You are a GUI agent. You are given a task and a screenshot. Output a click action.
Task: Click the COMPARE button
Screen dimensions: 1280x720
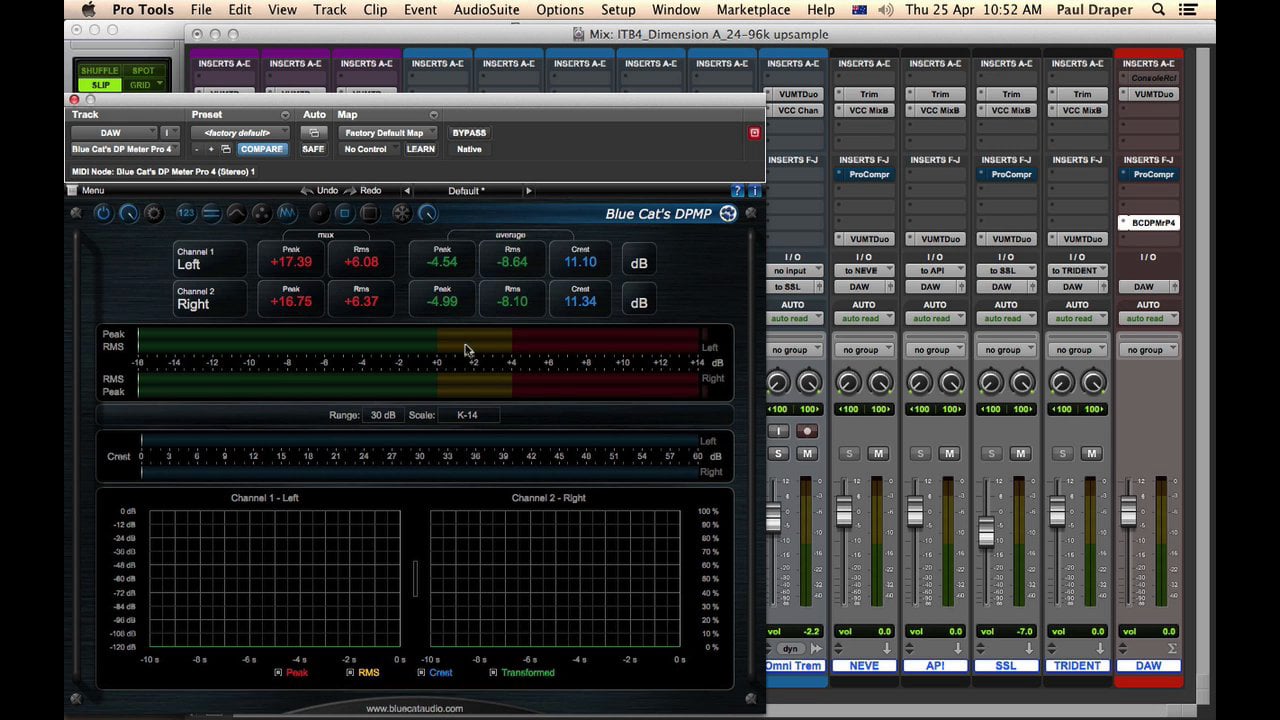point(262,150)
